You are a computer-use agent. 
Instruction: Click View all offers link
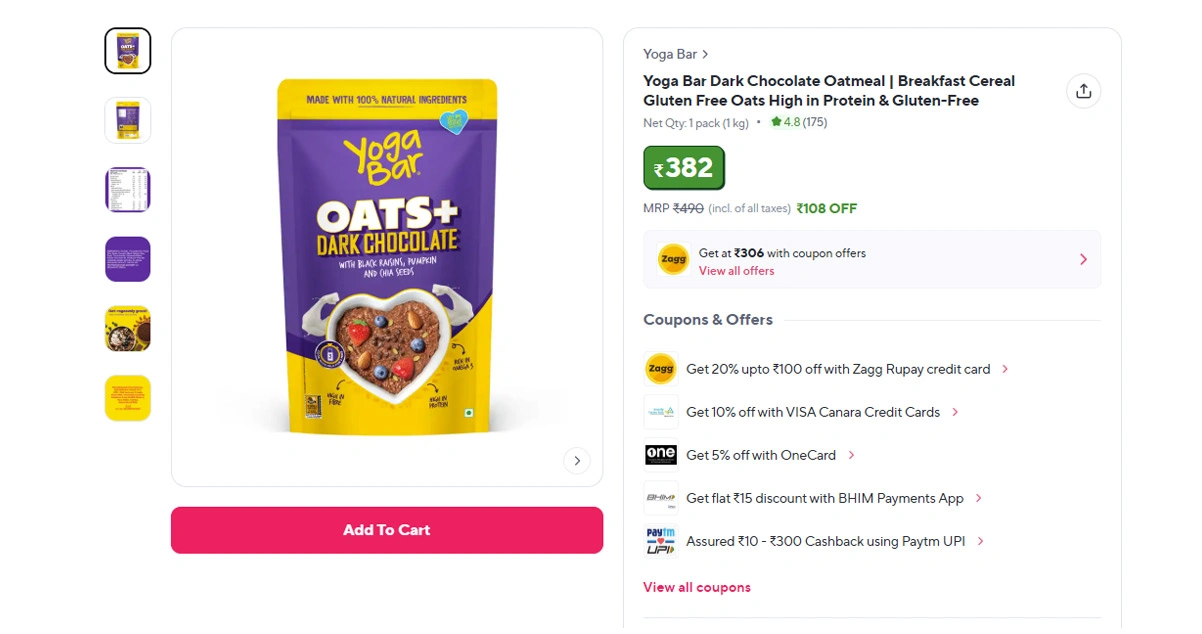click(736, 271)
